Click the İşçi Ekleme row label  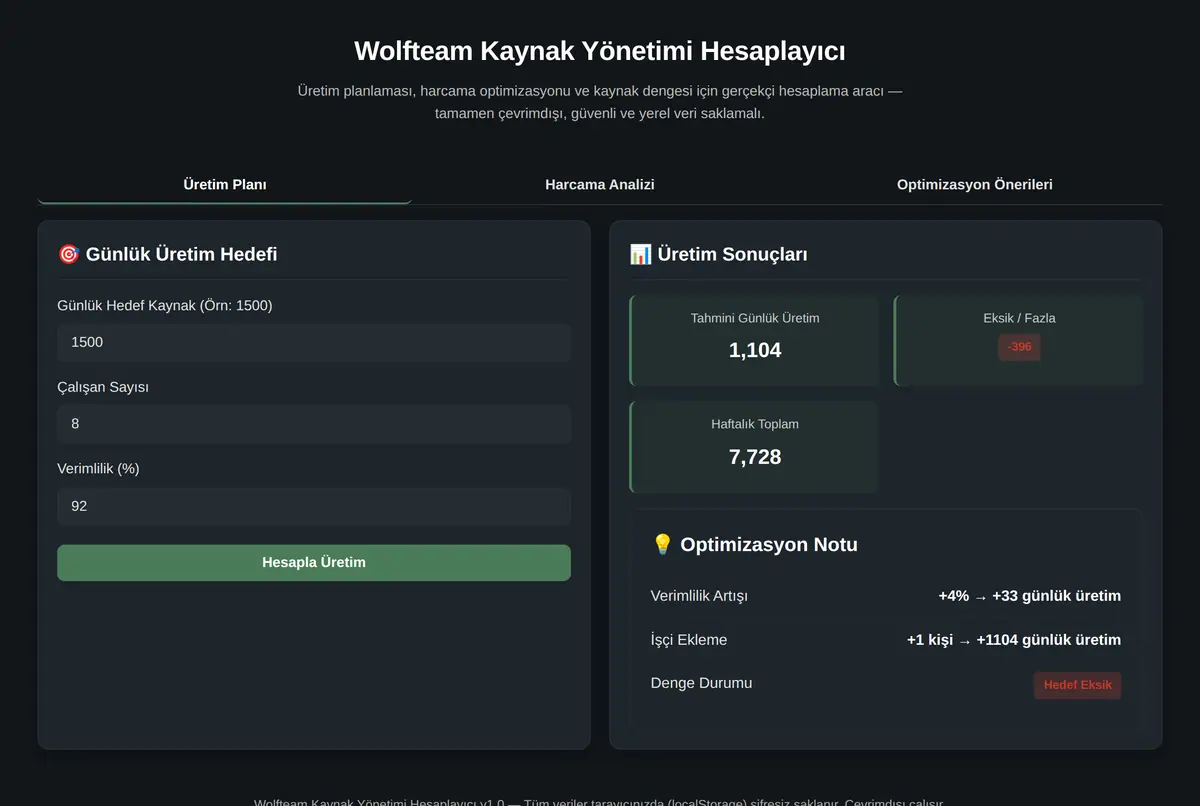pos(689,640)
